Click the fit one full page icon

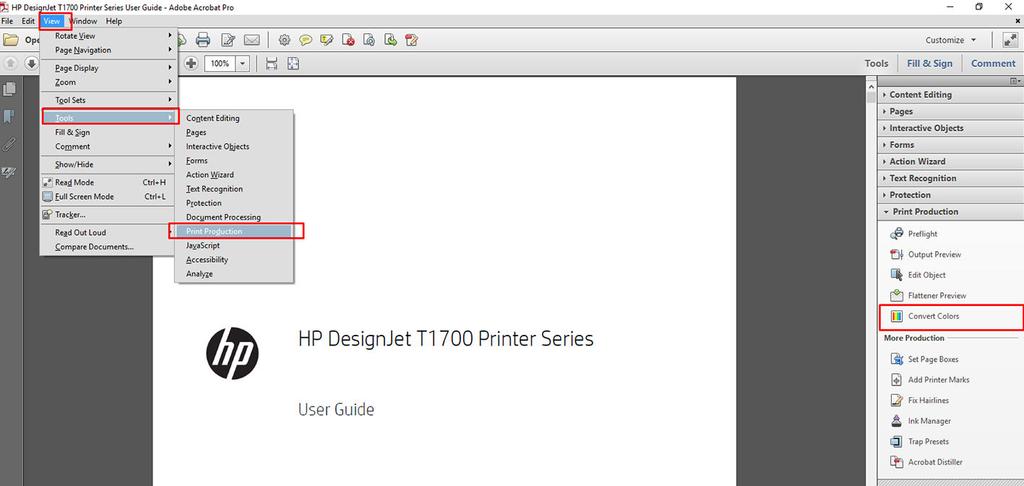pos(293,63)
